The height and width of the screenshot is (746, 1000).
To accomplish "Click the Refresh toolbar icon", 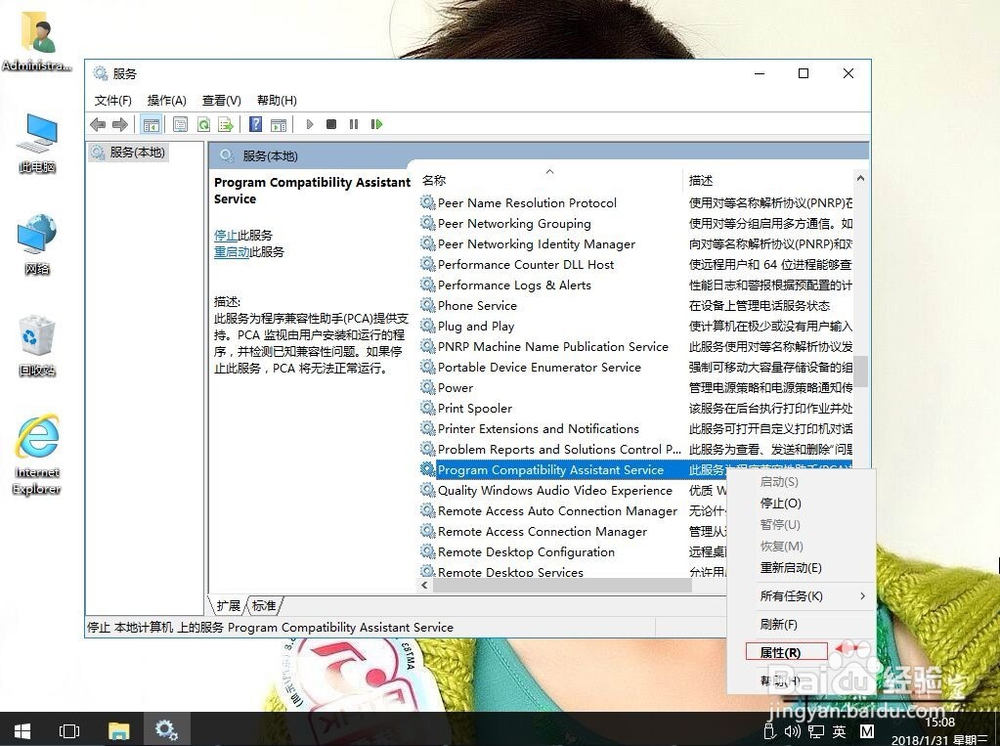I will click(204, 124).
